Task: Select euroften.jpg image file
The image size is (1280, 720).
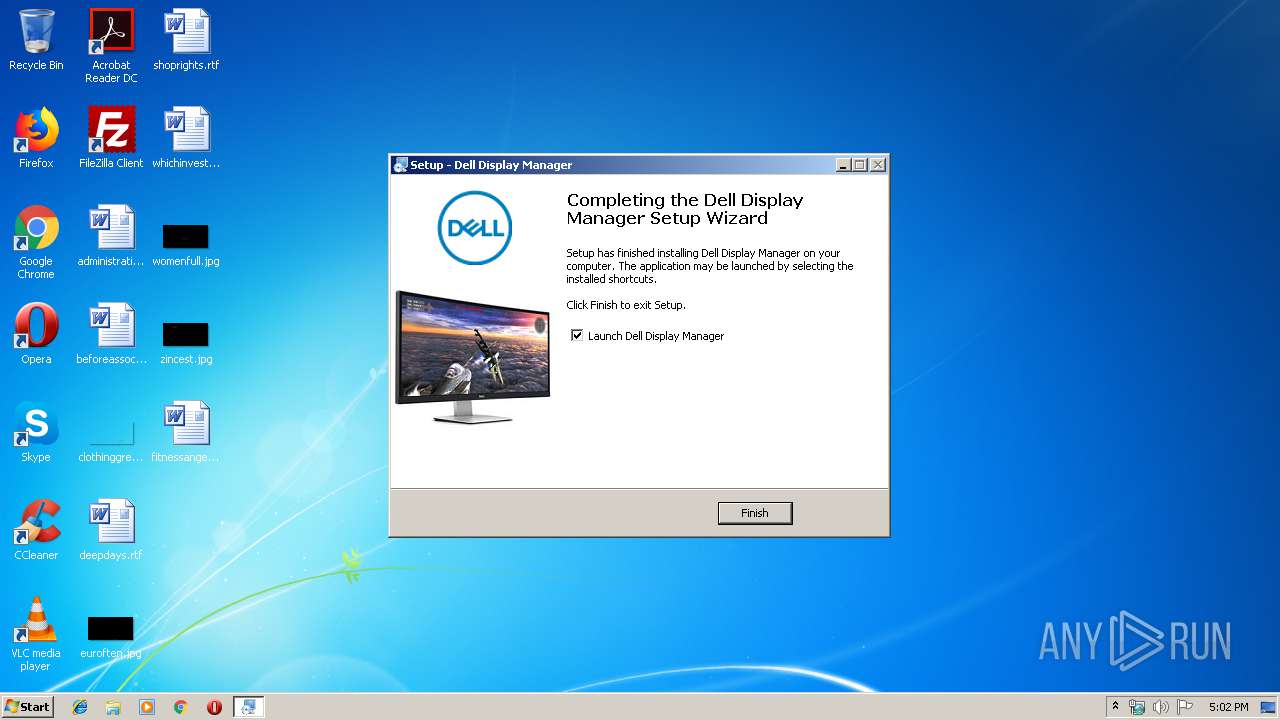Action: [111, 637]
